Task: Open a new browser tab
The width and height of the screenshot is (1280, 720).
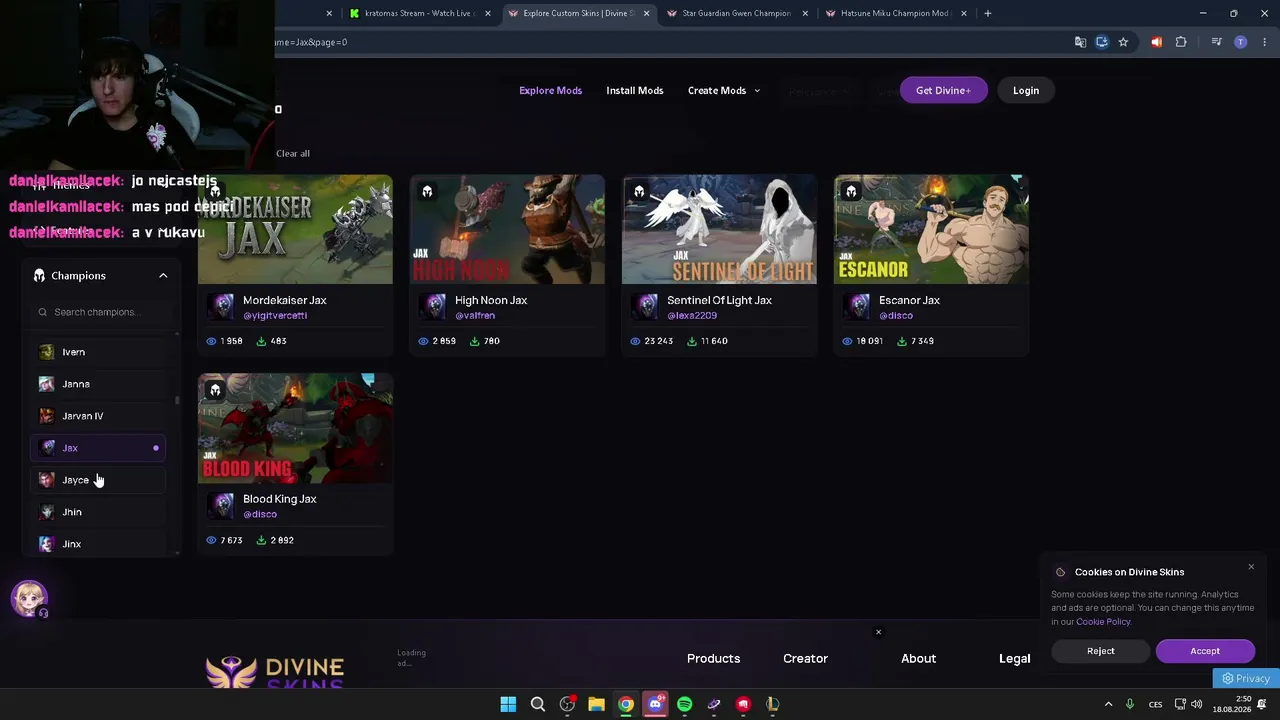Action: point(987,13)
